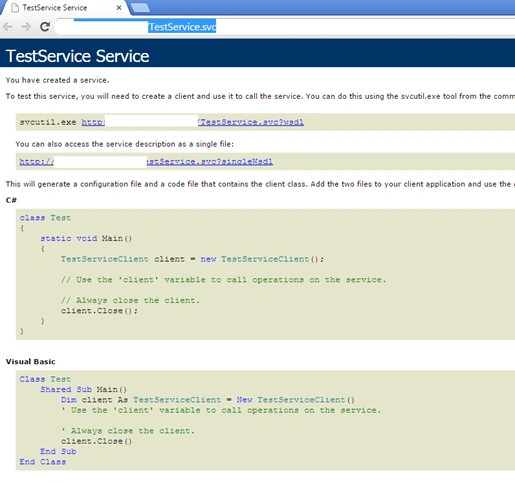Click the Visual Basic section heading
Screen dimensions: 515x483
tap(30, 362)
